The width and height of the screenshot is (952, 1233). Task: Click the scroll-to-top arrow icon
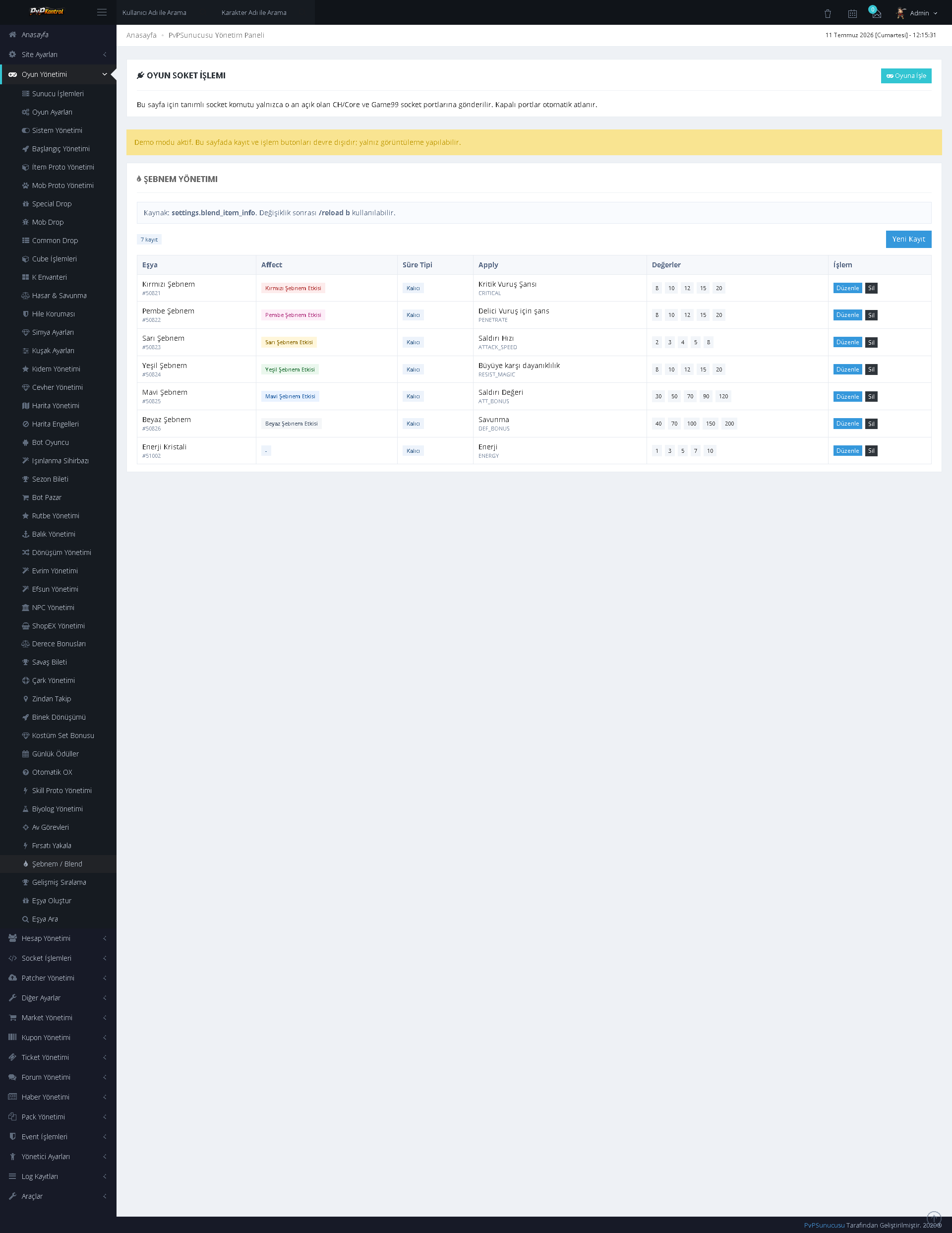934,1218
